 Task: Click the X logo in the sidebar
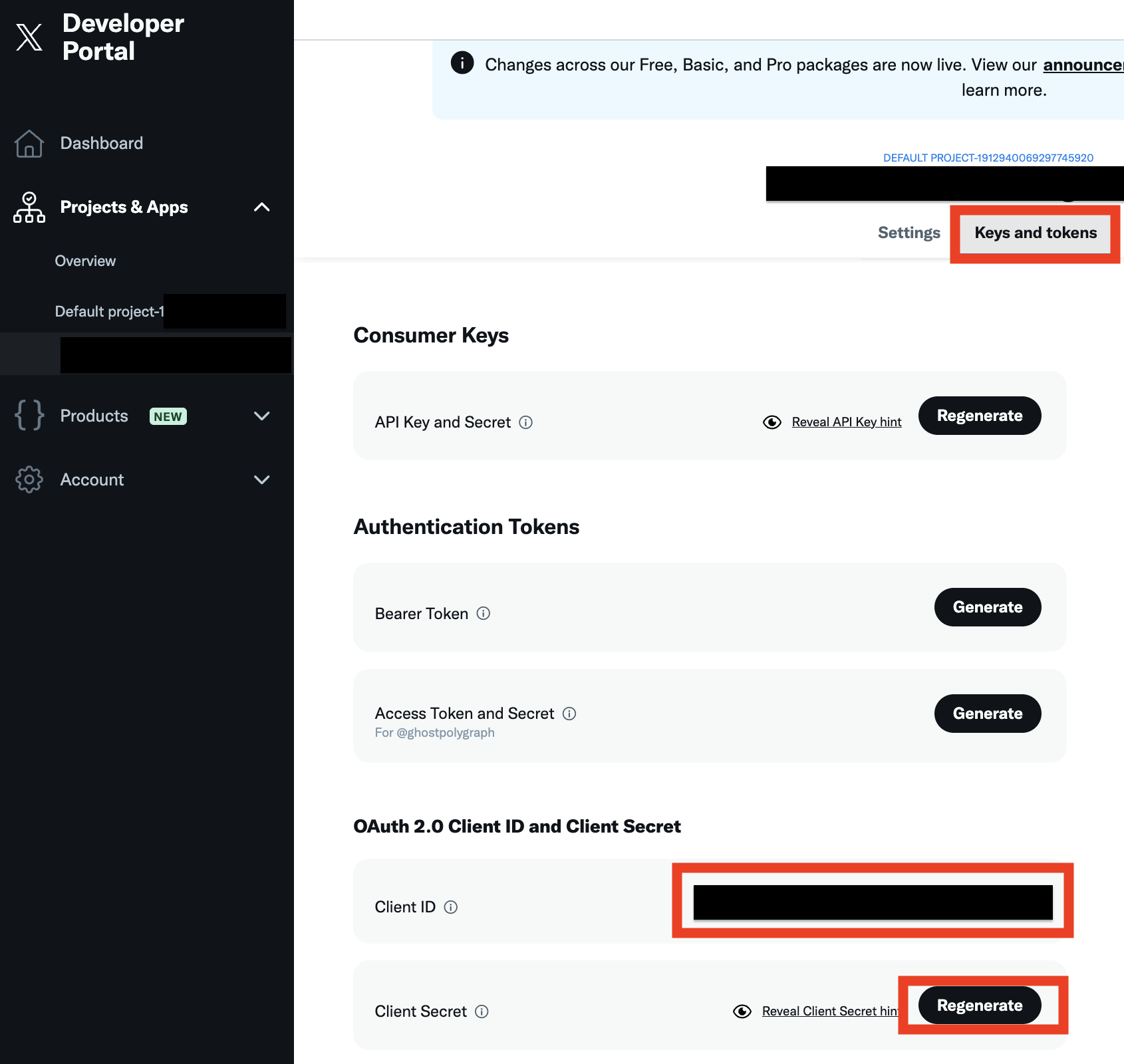coord(29,37)
